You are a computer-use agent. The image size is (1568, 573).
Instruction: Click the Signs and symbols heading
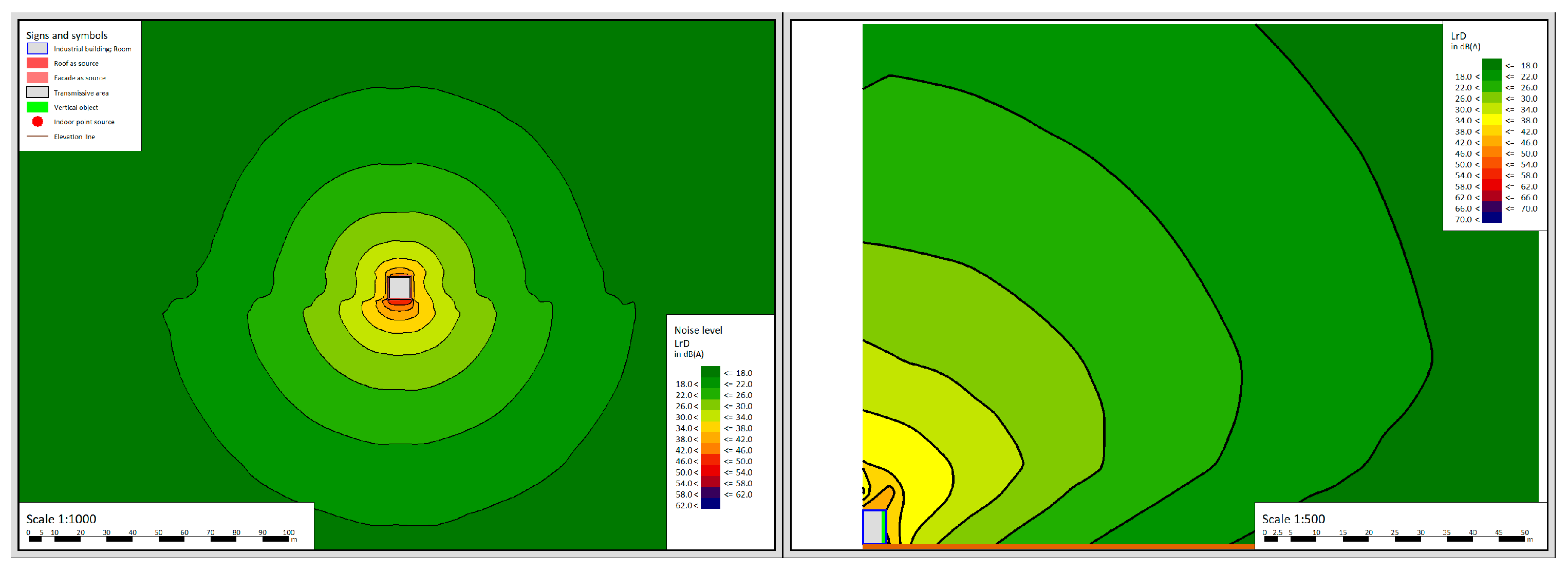pyautogui.click(x=66, y=35)
